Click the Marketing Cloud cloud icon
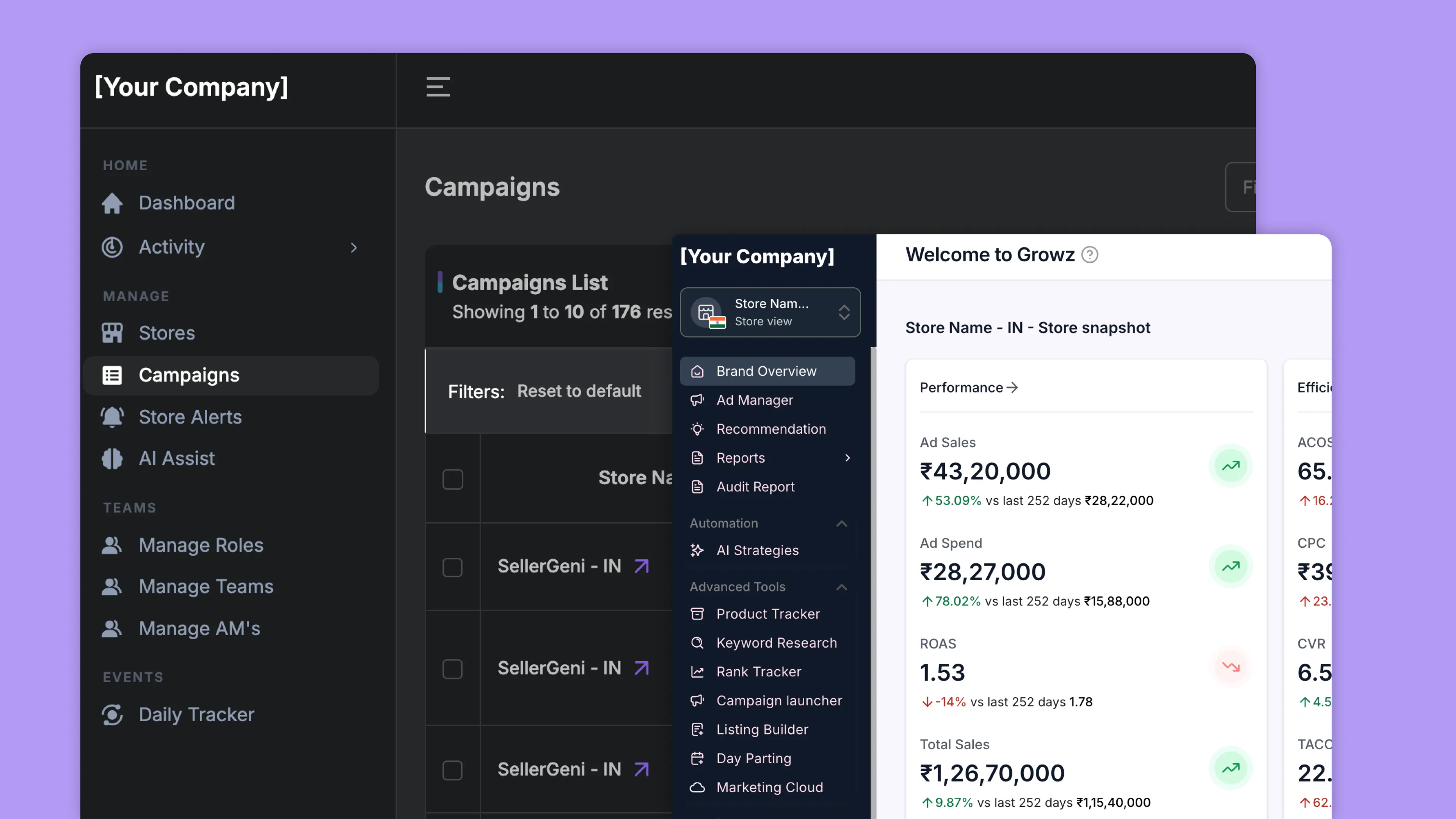 (698, 788)
